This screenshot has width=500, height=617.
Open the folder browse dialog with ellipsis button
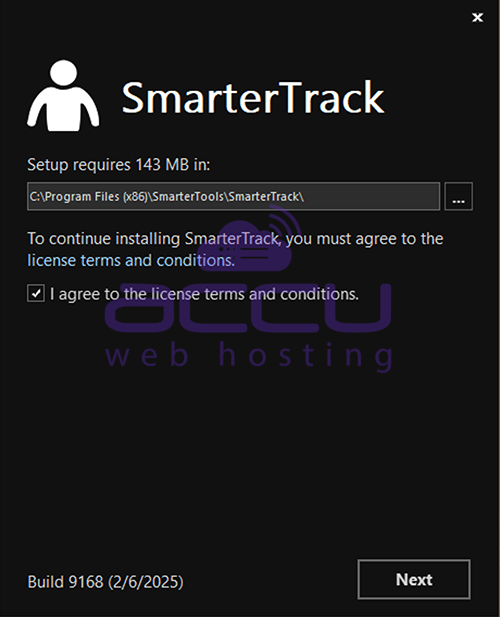pos(458,196)
